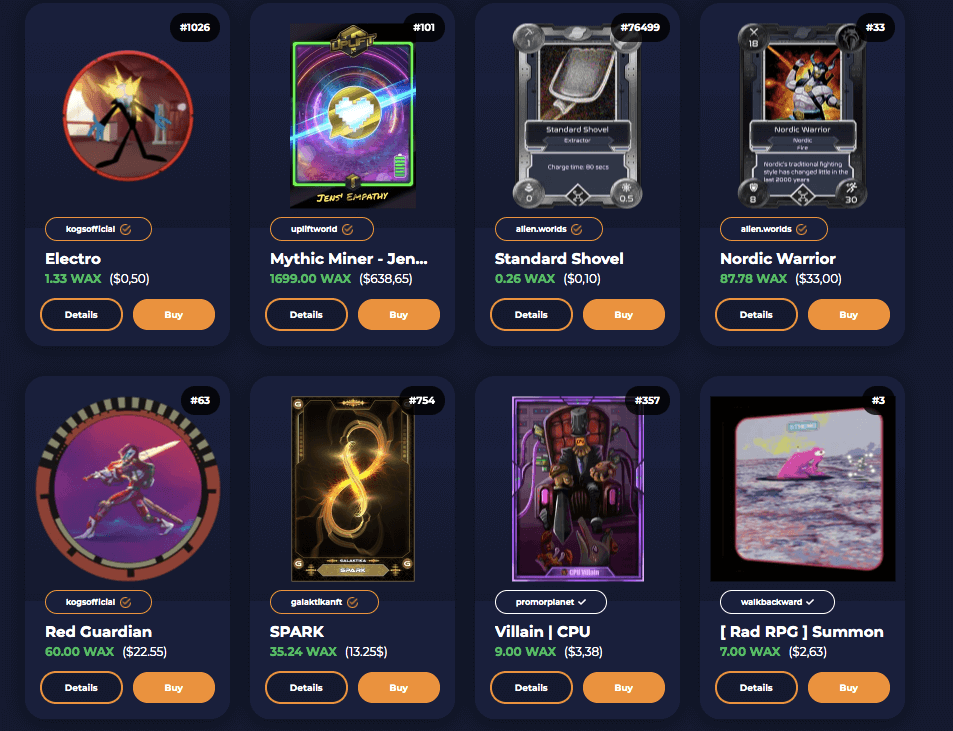Click the verified badge next to kogsofficial on Electro
The image size is (953, 731).
tap(126, 229)
